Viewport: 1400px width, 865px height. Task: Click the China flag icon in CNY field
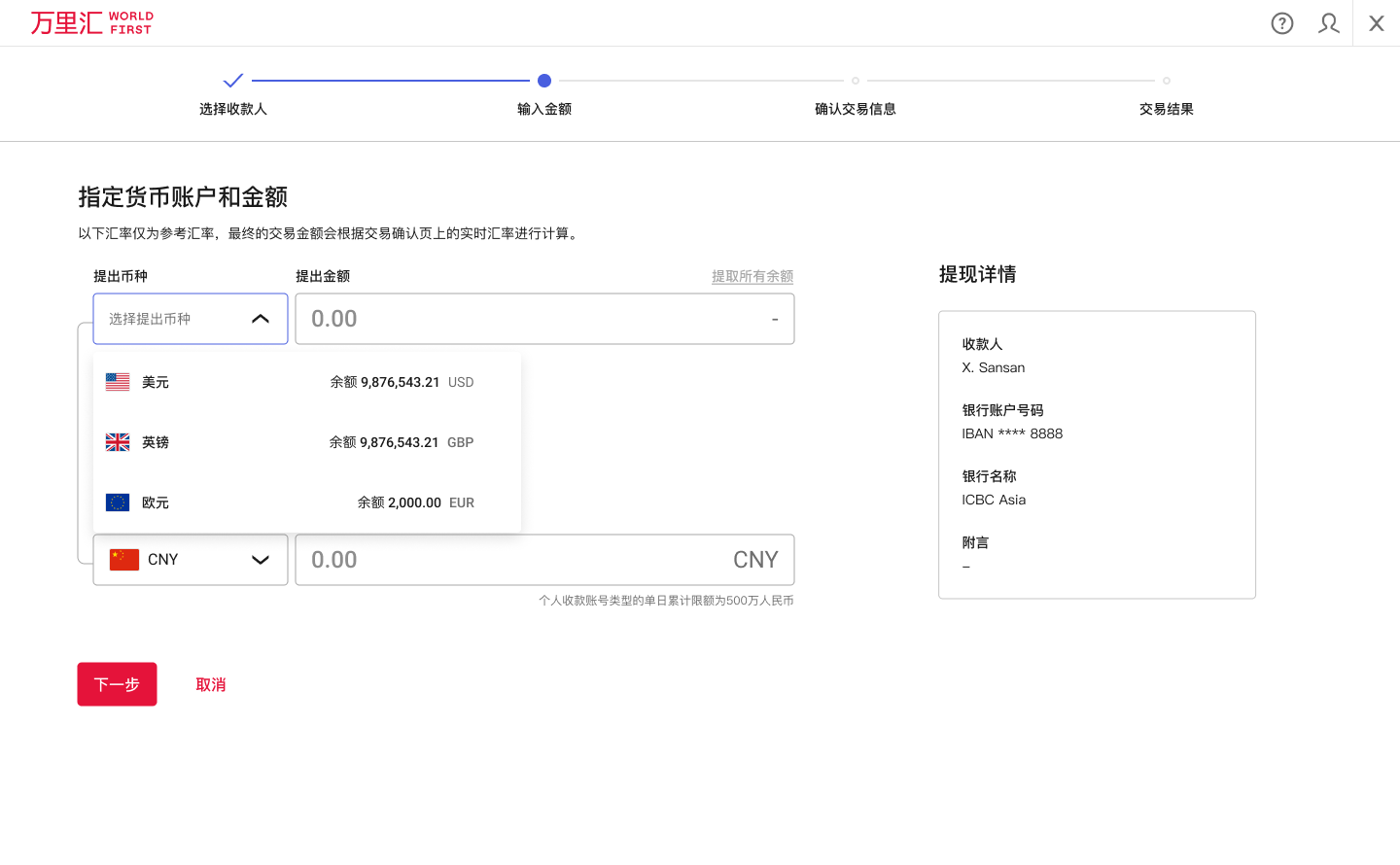123,559
